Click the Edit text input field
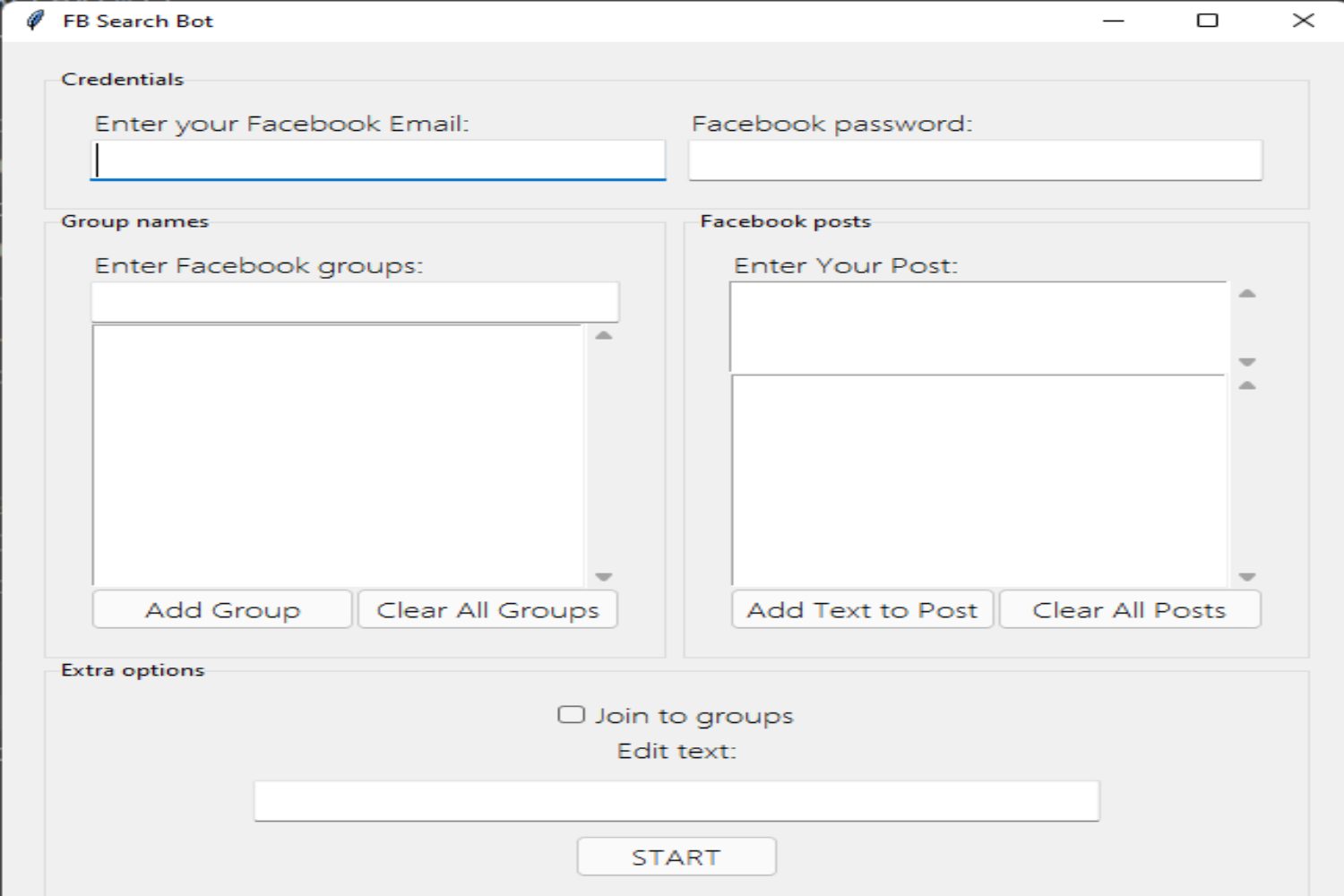Viewport: 1344px width, 896px height. [676, 801]
